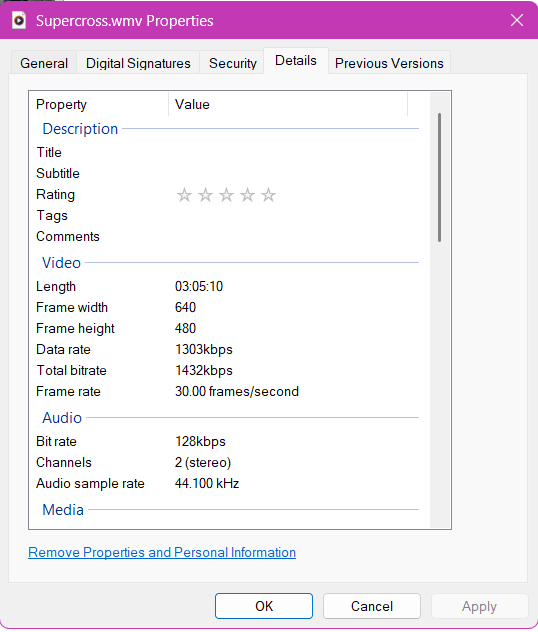Click the Channels label
Viewport: 538px width, 632px height.
(64, 462)
